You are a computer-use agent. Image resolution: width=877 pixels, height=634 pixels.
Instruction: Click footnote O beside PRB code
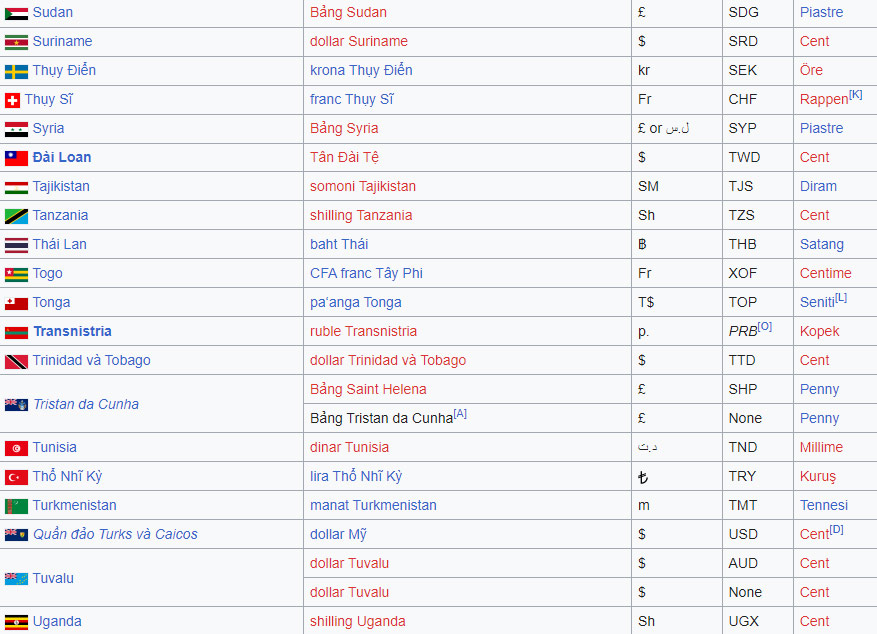tap(765, 326)
